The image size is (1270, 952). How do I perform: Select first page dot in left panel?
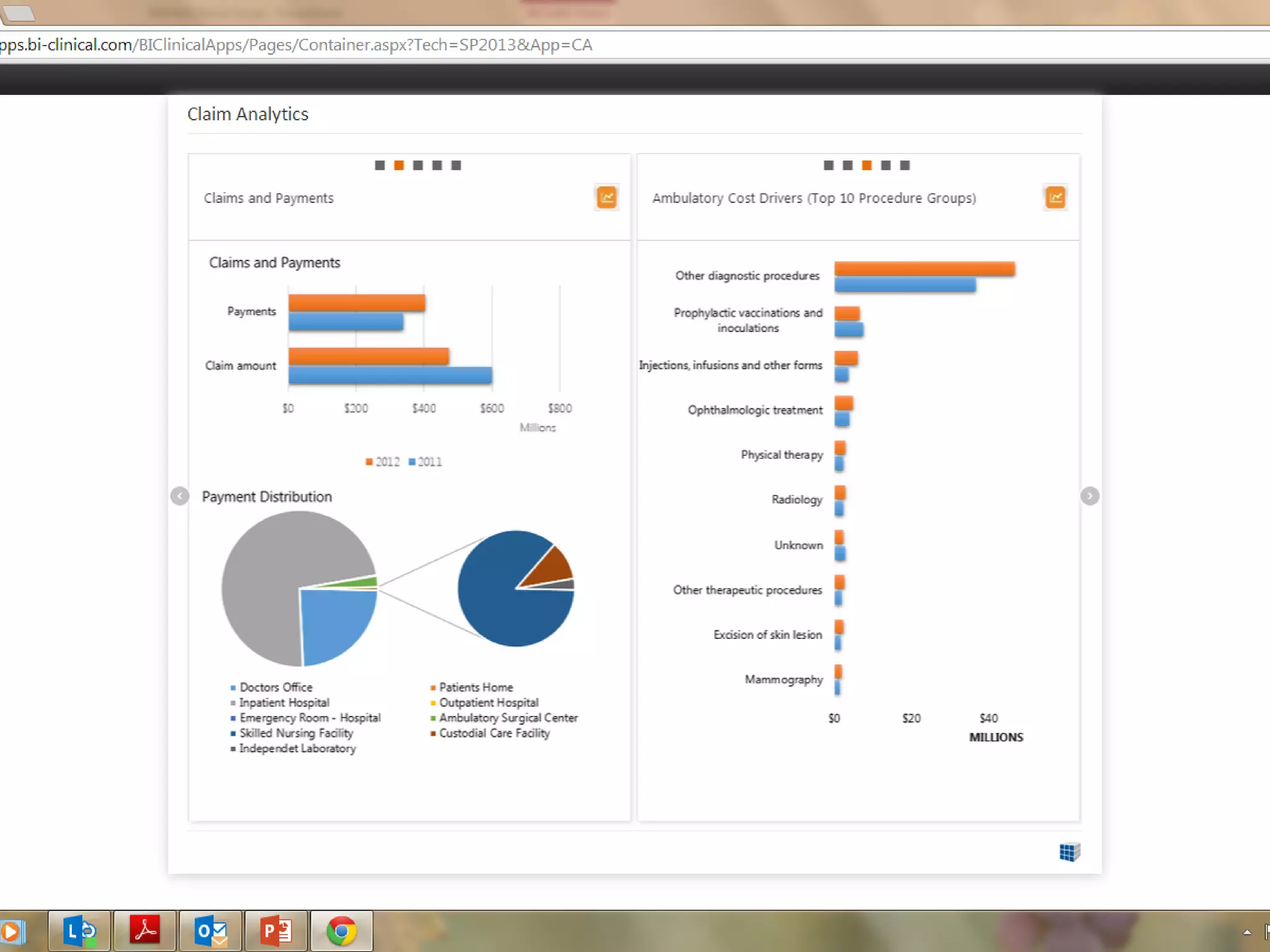pyautogui.click(x=380, y=165)
